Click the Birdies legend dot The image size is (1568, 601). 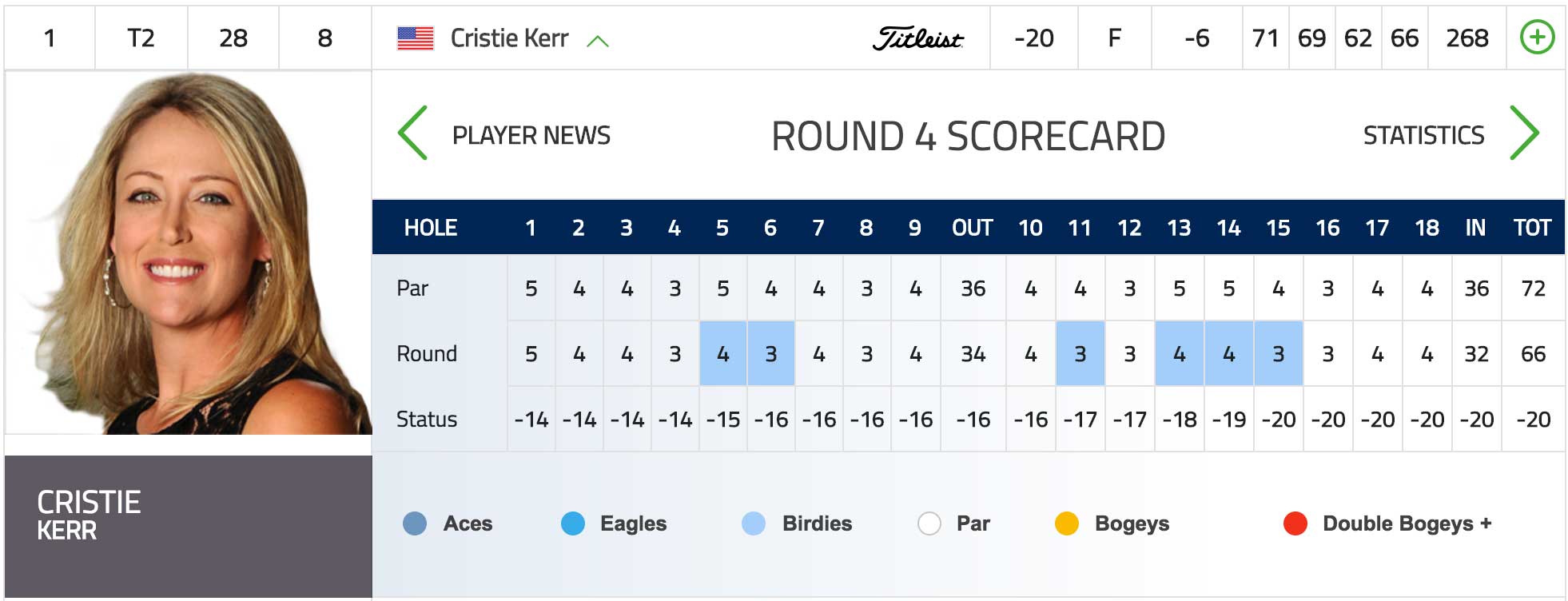[754, 523]
